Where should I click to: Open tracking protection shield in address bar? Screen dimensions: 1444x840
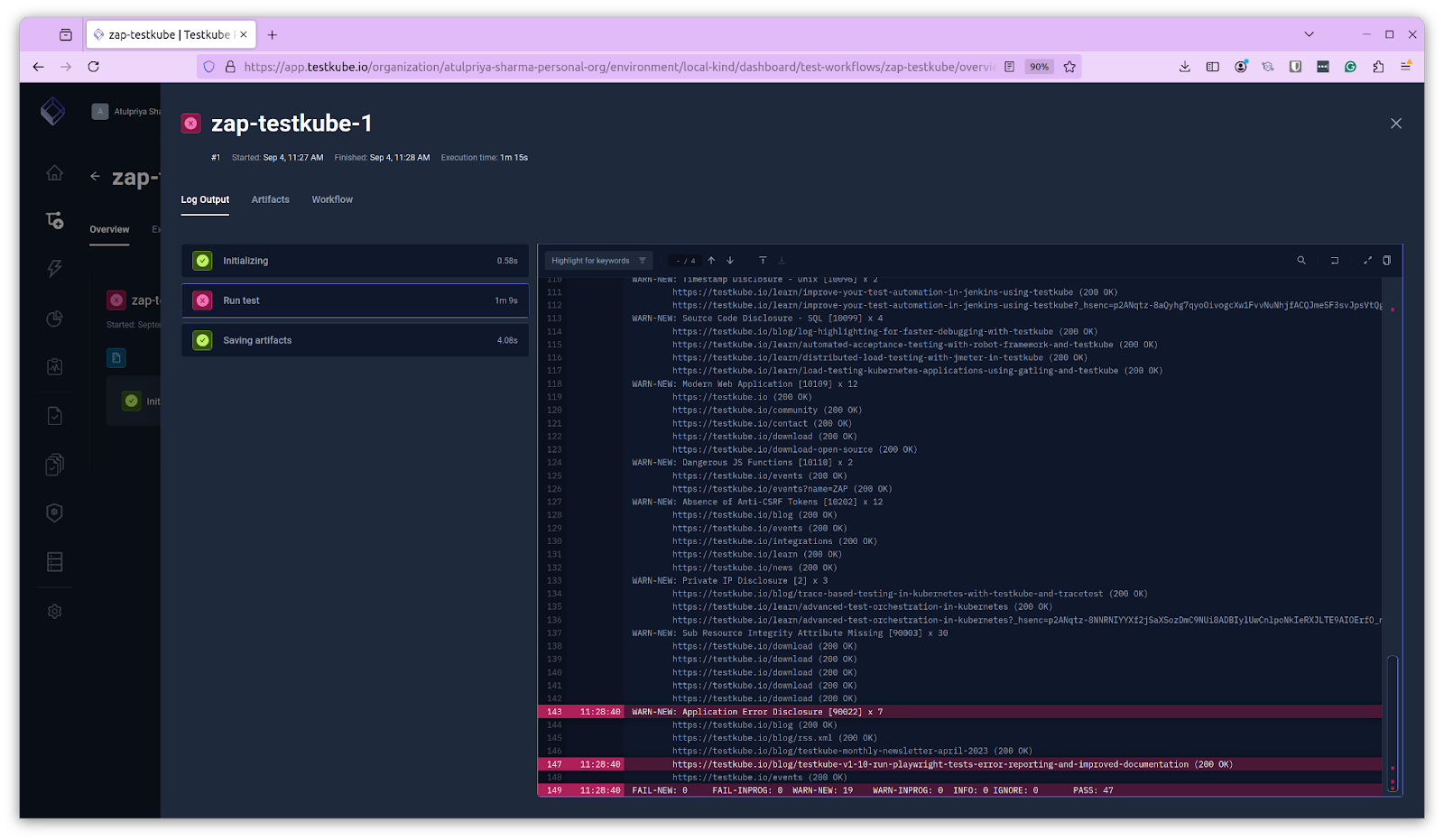click(x=209, y=67)
